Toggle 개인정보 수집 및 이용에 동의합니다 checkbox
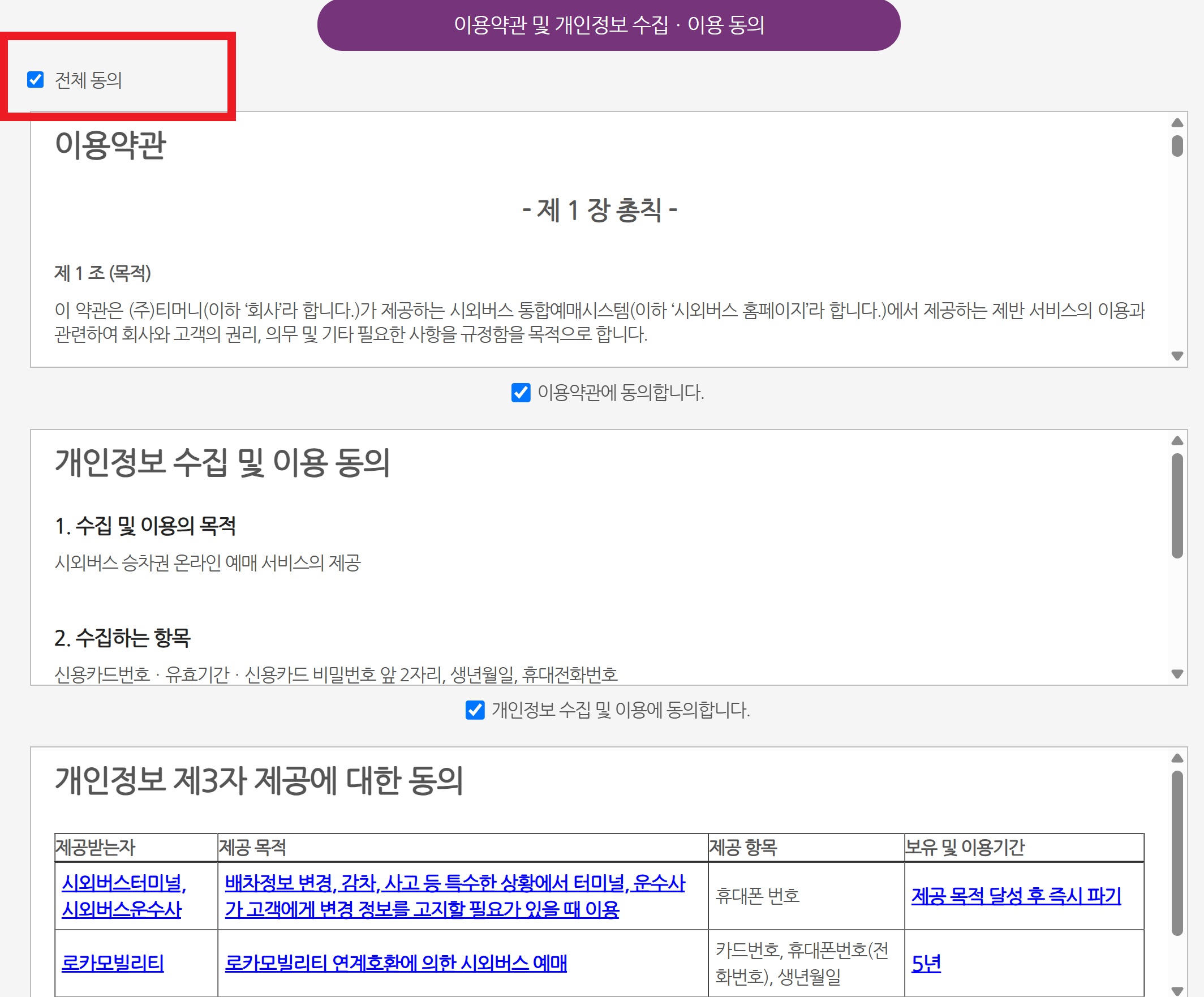Image resolution: width=1204 pixels, height=997 pixels. click(475, 710)
